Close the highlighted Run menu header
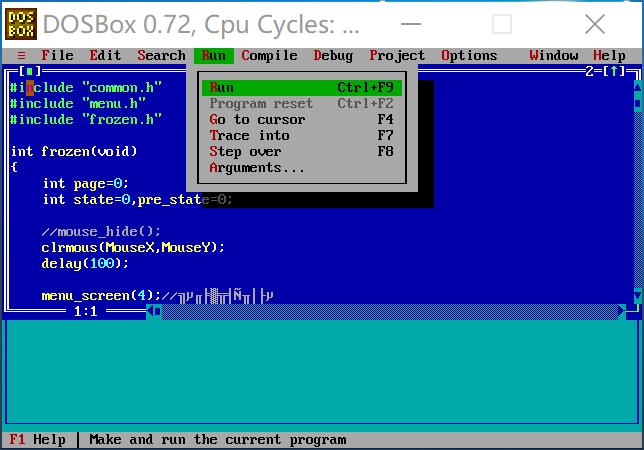The image size is (644, 450). click(x=214, y=55)
